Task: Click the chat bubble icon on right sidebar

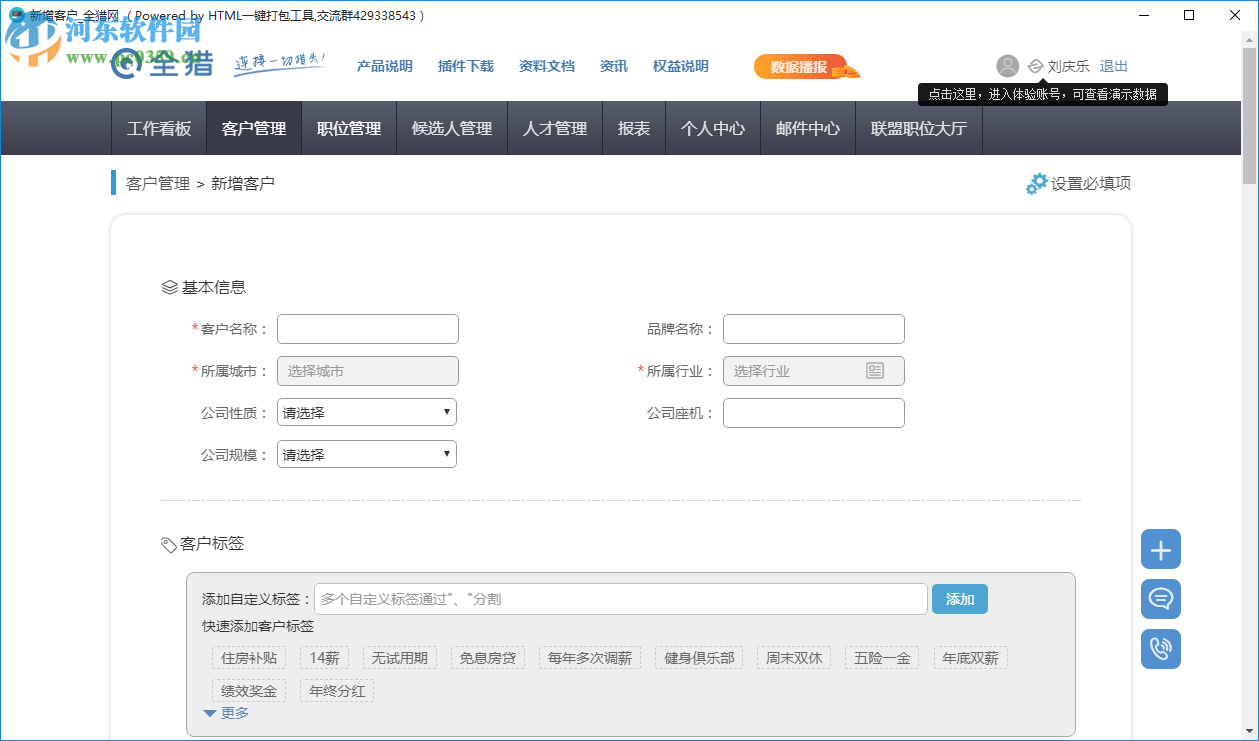Action: click(x=1160, y=599)
